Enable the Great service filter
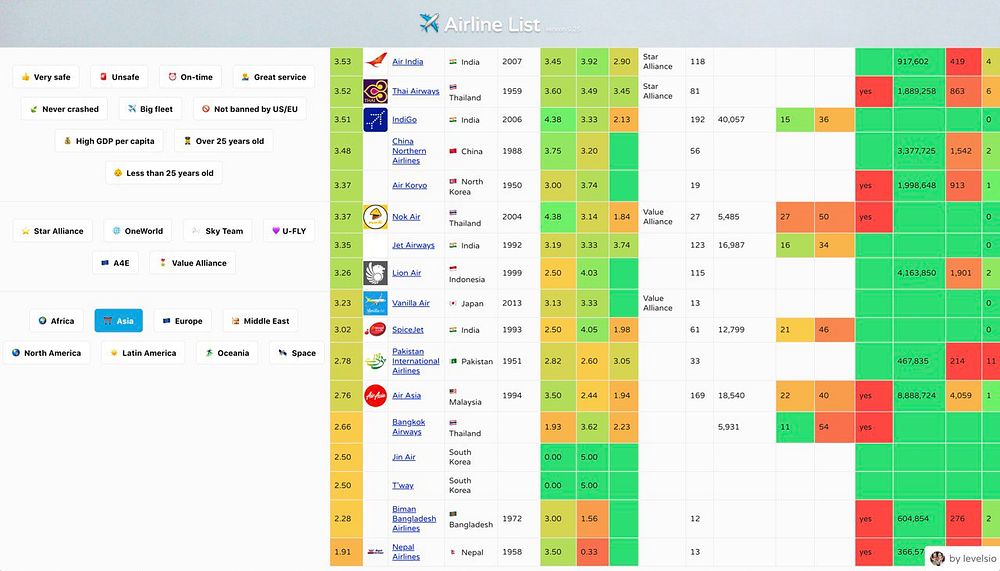This screenshot has height=571, width=1000. 273,77
